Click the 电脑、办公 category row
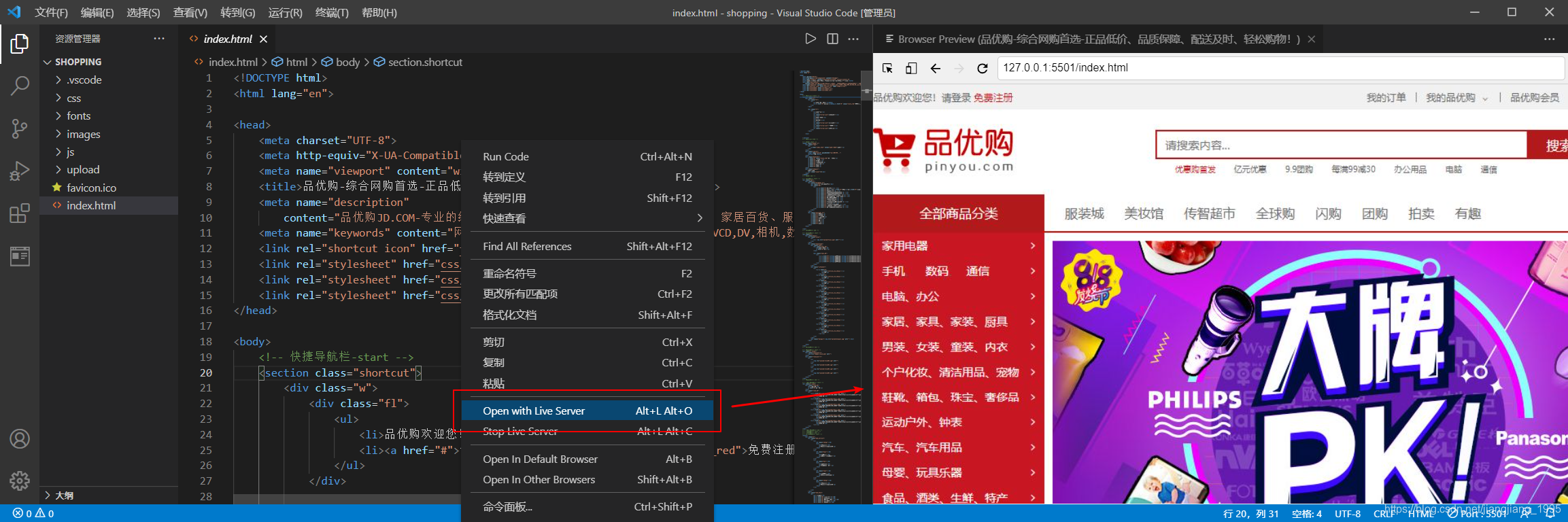The height and width of the screenshot is (522, 1568). tap(959, 296)
